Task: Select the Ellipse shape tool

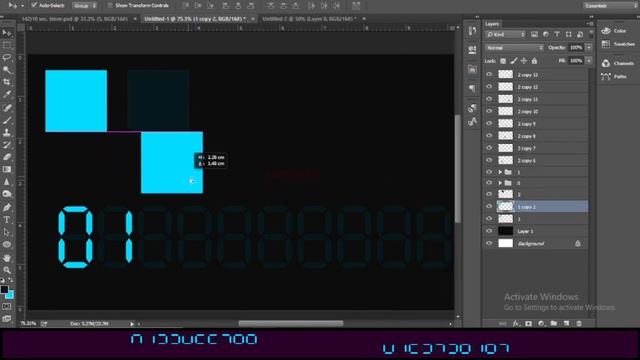Action: point(7,244)
